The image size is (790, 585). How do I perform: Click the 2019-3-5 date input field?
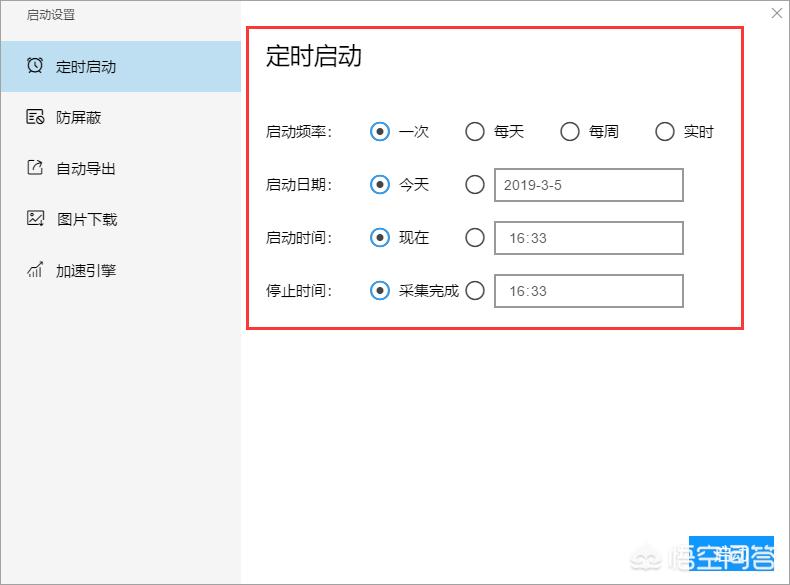(x=588, y=185)
